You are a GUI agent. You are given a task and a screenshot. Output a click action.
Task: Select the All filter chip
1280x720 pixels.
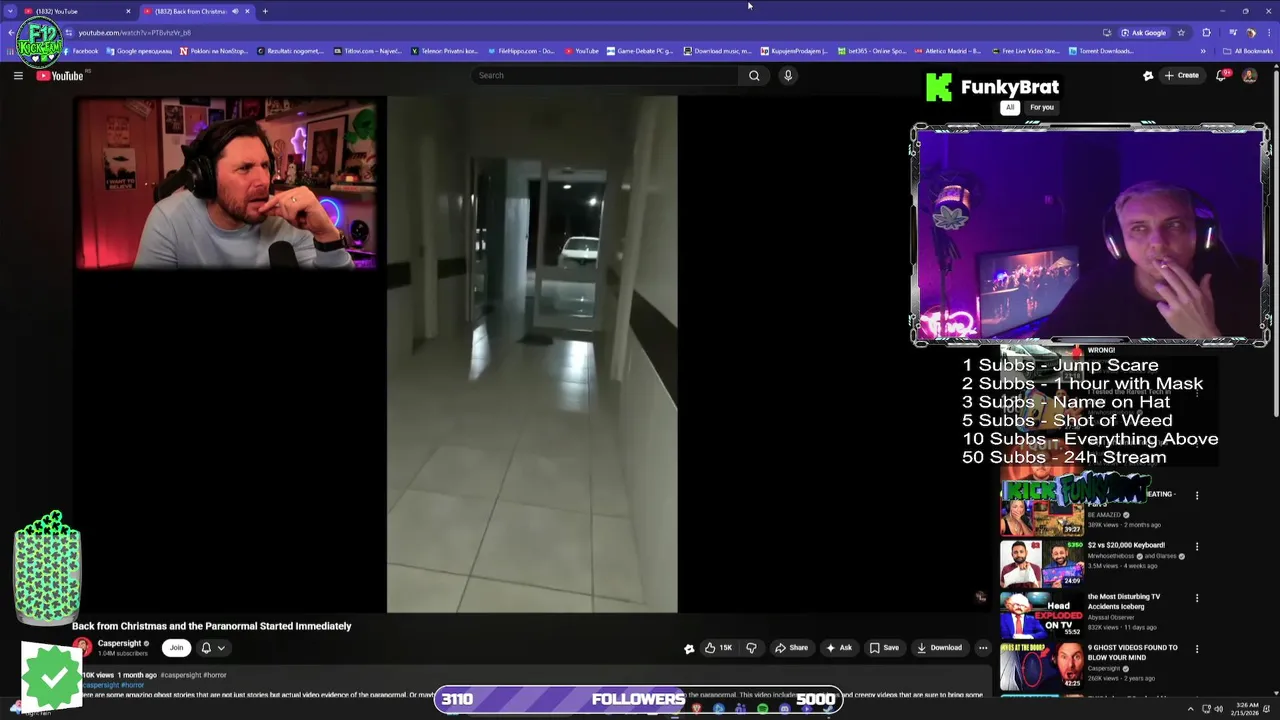(1010, 107)
